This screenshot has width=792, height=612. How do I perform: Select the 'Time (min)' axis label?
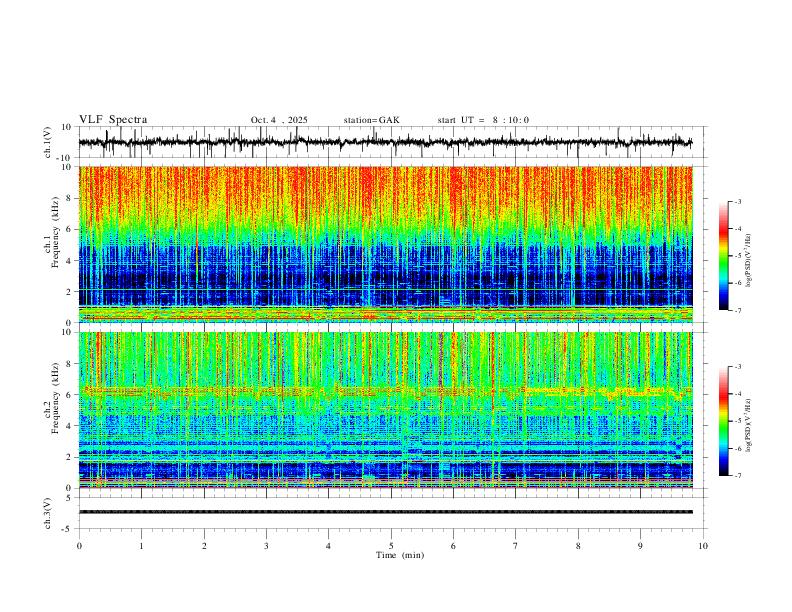[400, 555]
